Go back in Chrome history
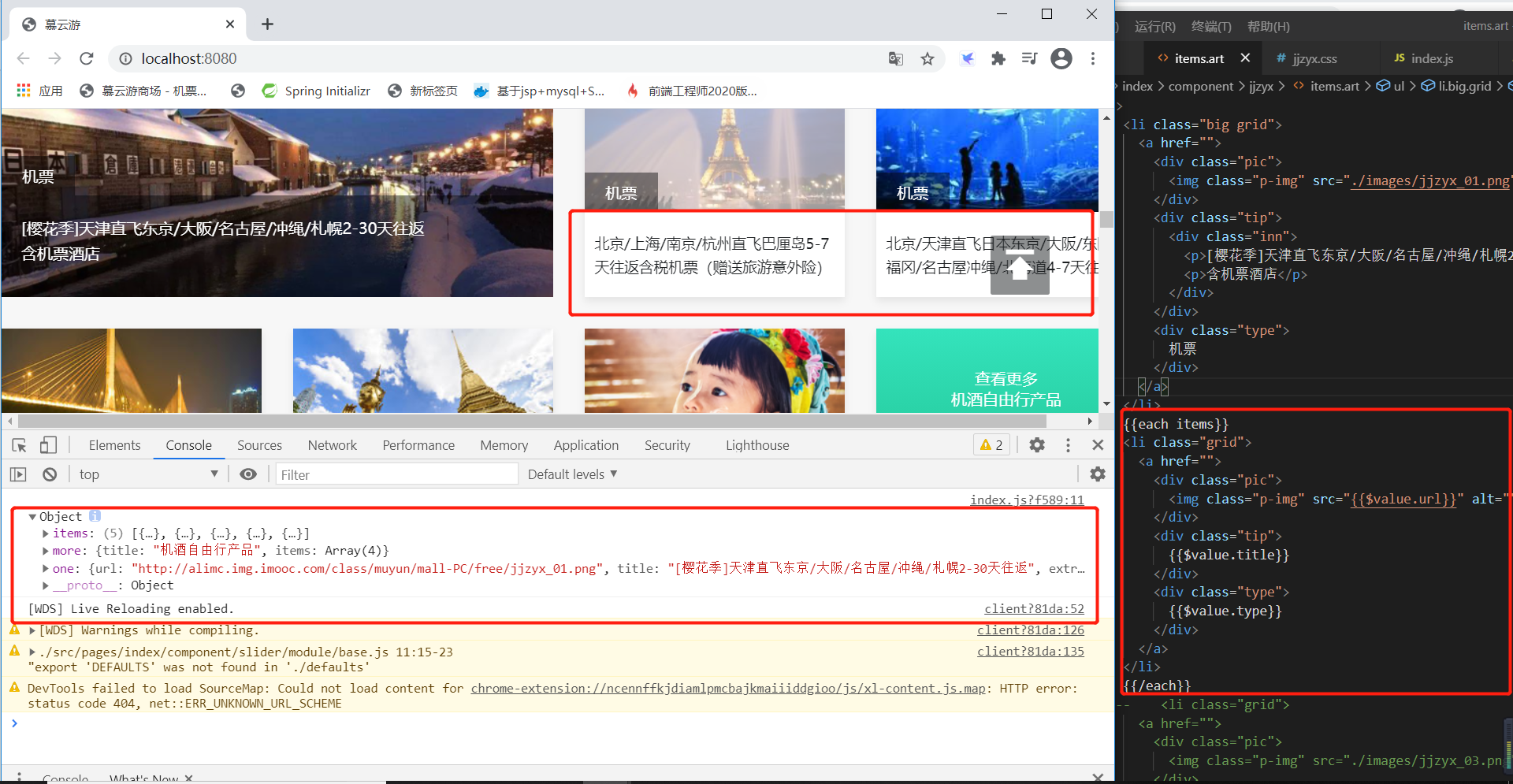This screenshot has width=1513, height=784. pos(24,58)
